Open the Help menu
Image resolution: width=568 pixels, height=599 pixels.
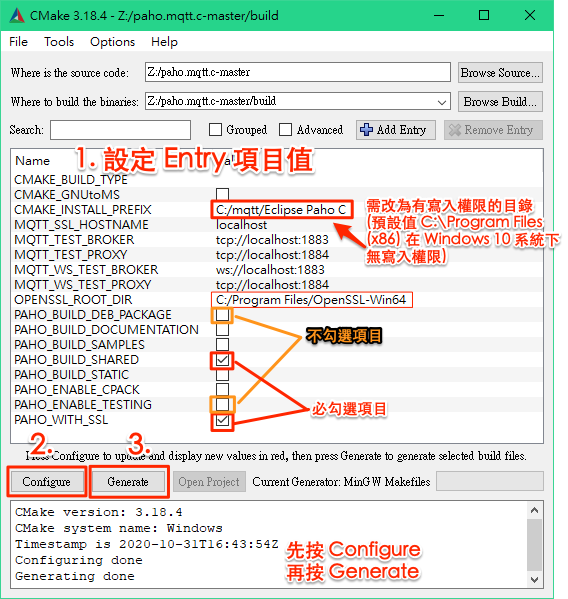[x=164, y=42]
